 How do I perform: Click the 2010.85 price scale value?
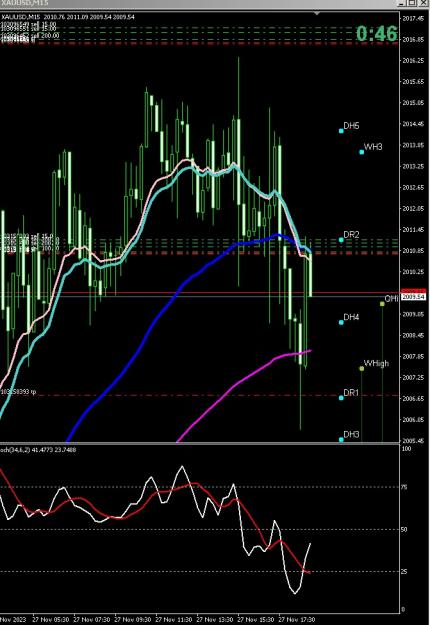(x=413, y=251)
